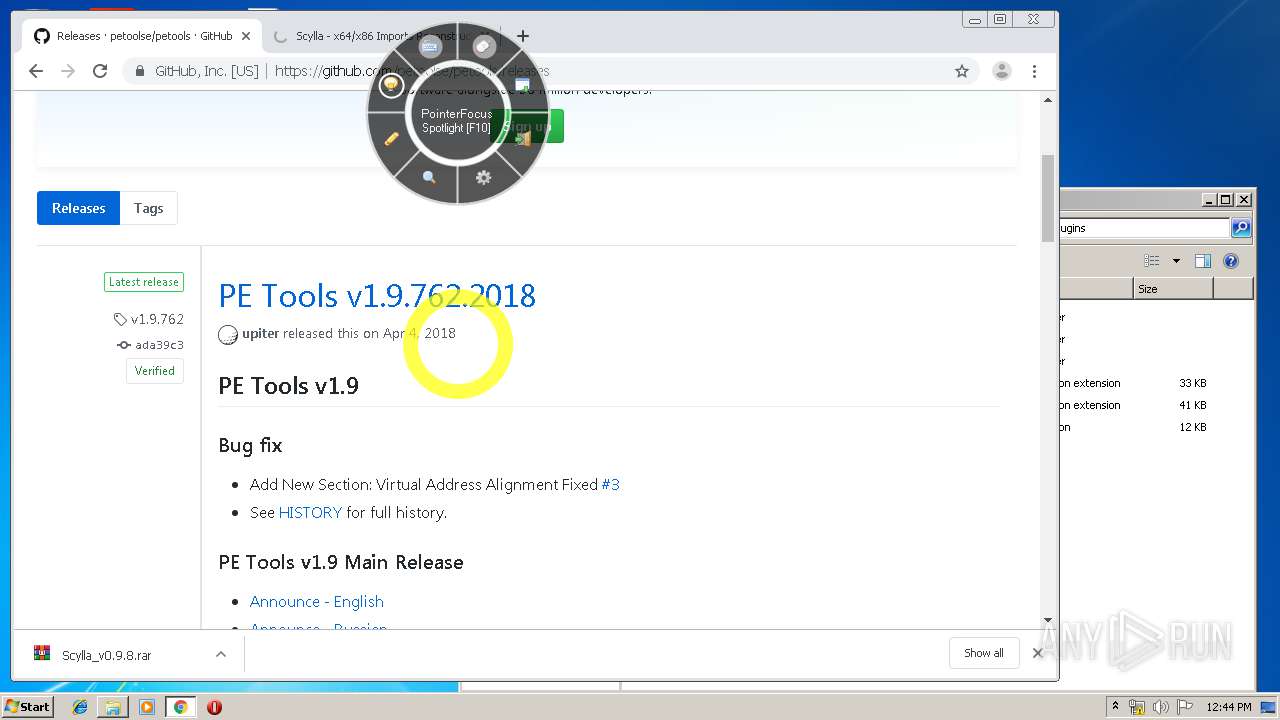
Task: Reload the GitHub page
Action: (100, 71)
